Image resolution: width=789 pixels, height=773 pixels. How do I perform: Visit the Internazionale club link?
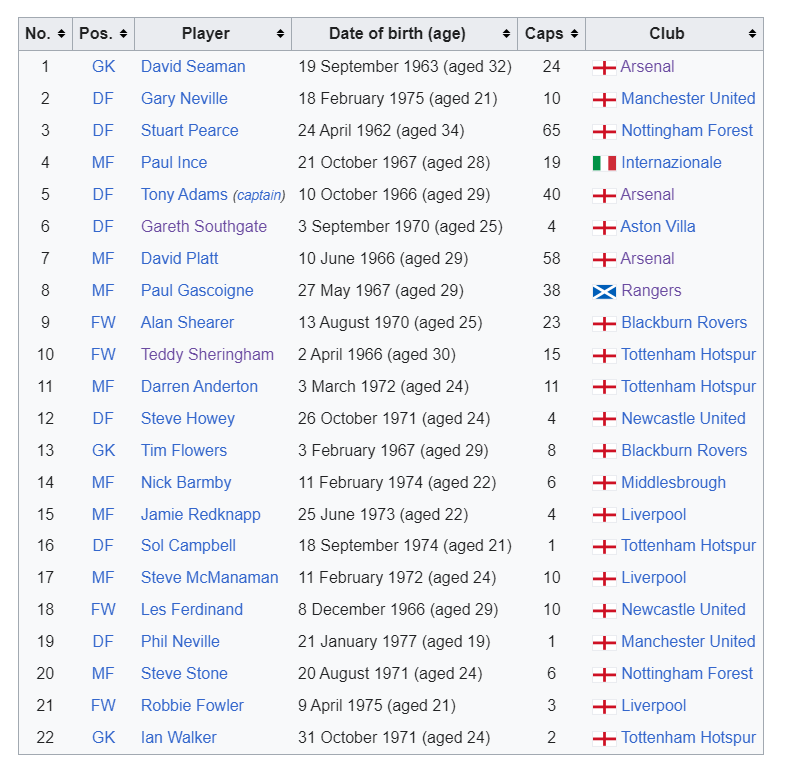671,163
